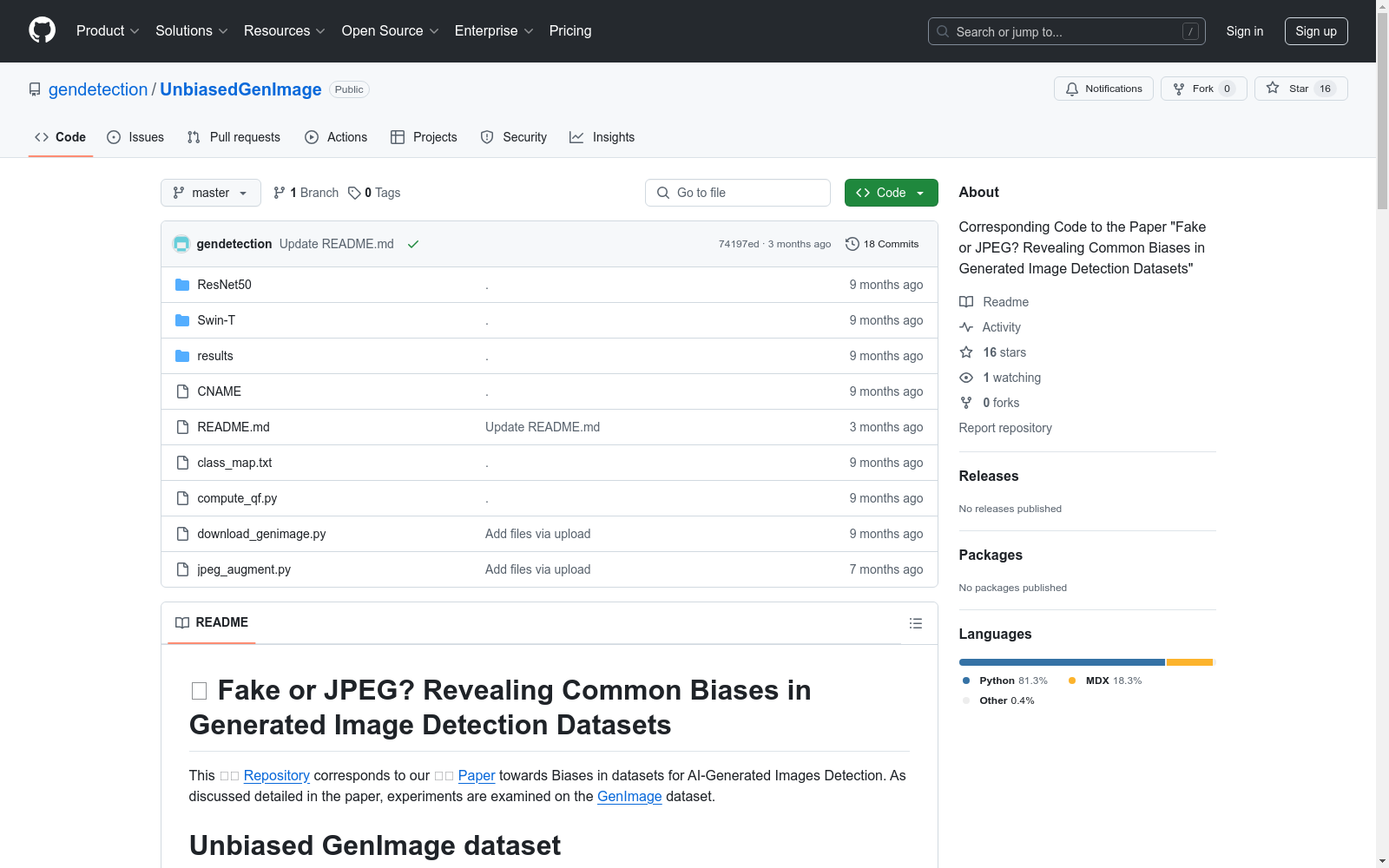Screen dimensions: 1389x868
Task: Switch to the Projects tab
Action: (x=424, y=137)
